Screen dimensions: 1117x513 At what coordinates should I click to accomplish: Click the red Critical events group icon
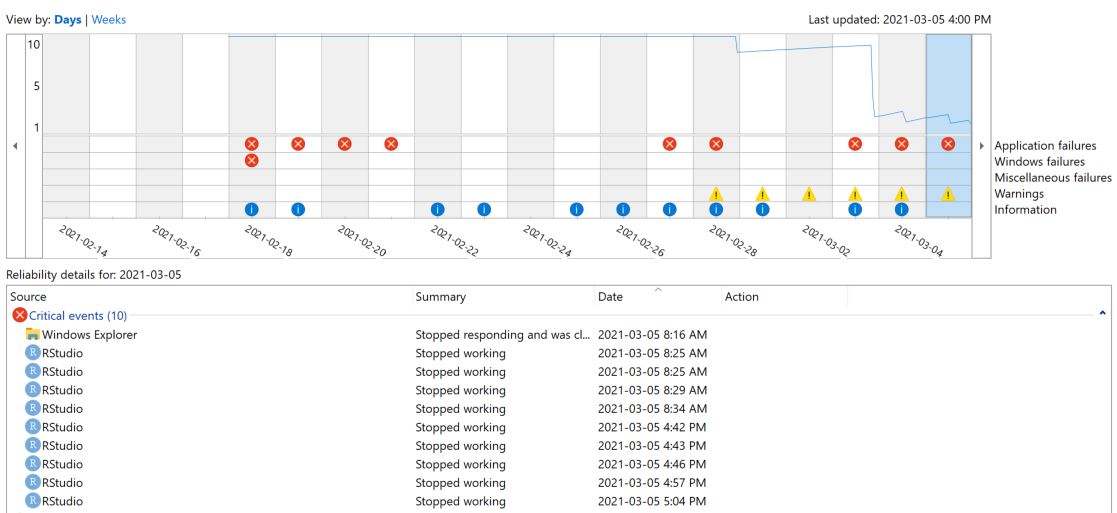pyautogui.click(x=20, y=315)
